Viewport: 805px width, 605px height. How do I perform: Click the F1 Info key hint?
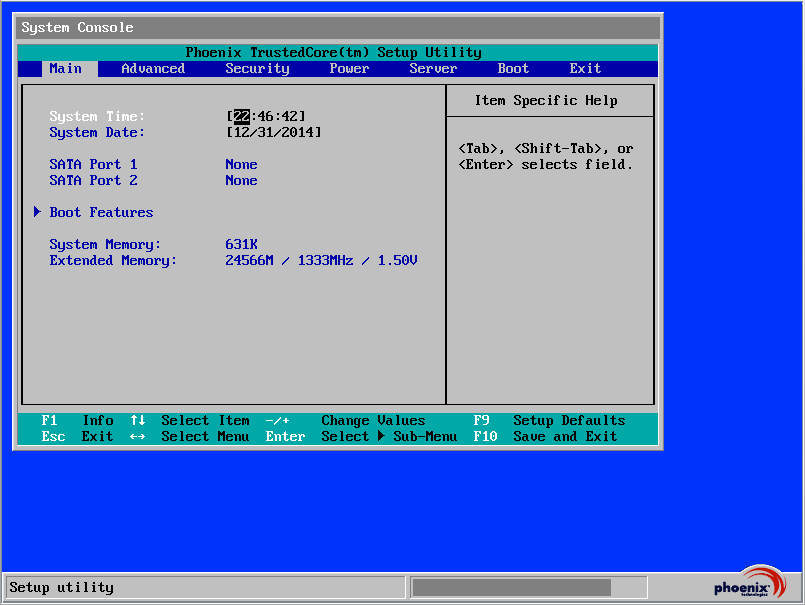78,421
